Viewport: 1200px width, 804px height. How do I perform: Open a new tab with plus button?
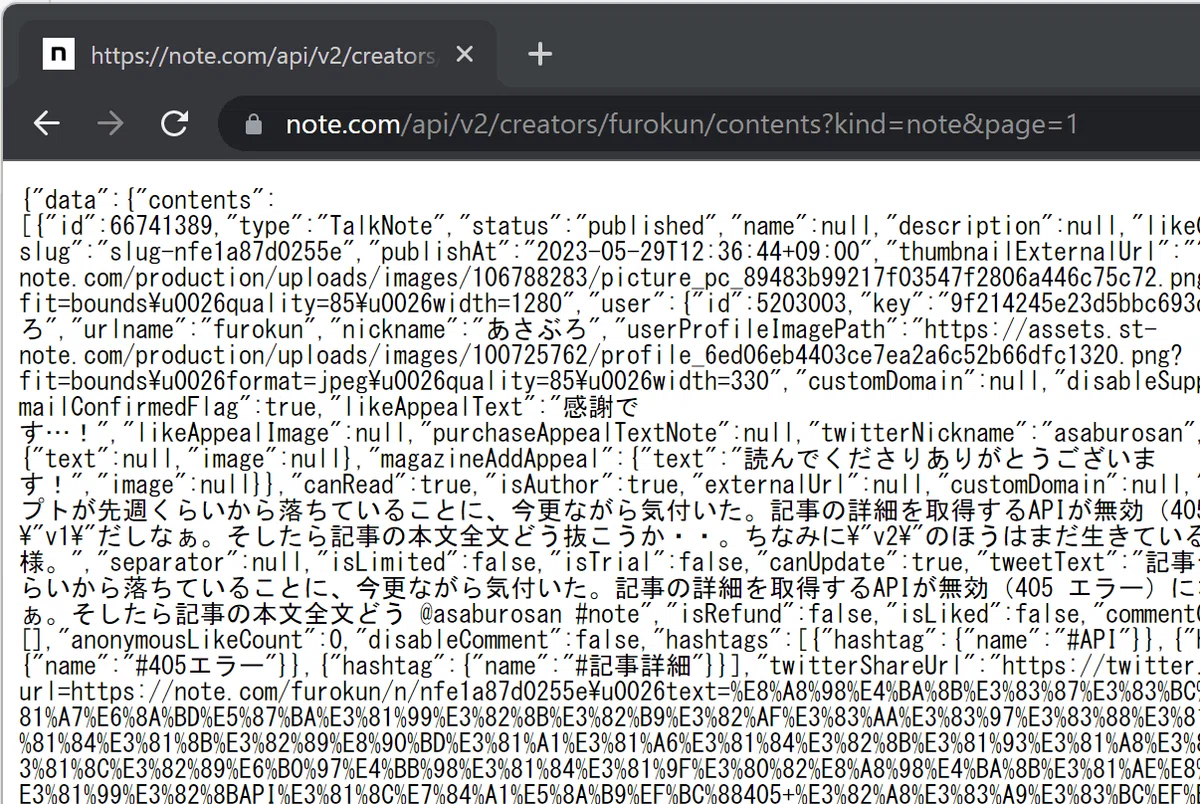click(x=540, y=54)
